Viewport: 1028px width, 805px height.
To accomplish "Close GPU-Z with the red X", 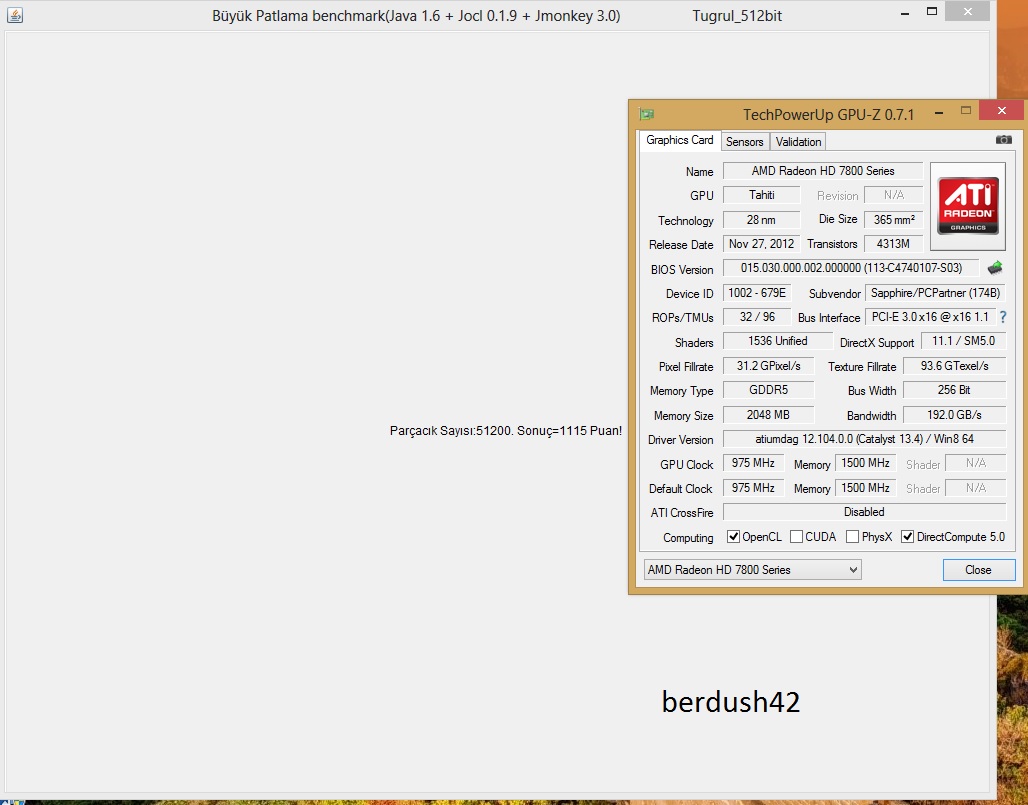I will coord(1001,110).
